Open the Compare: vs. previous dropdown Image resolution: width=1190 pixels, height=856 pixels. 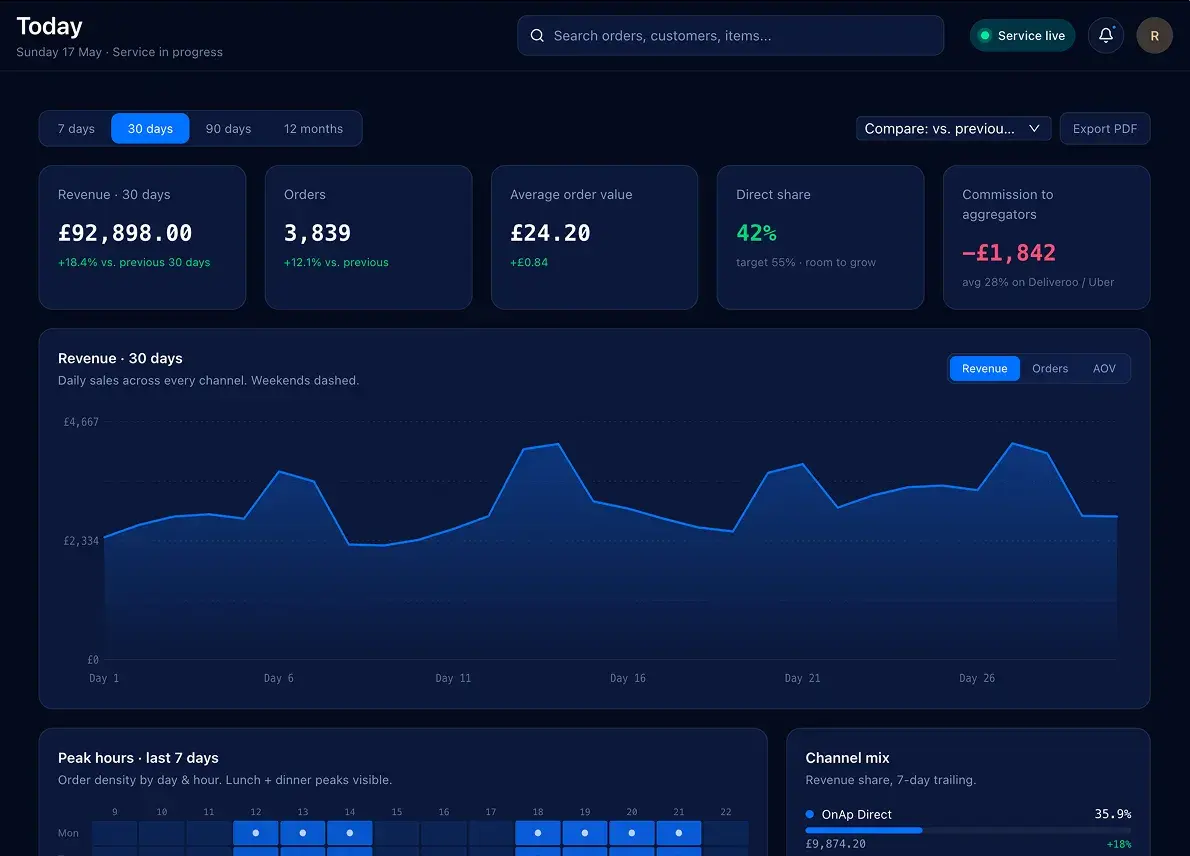tap(953, 129)
